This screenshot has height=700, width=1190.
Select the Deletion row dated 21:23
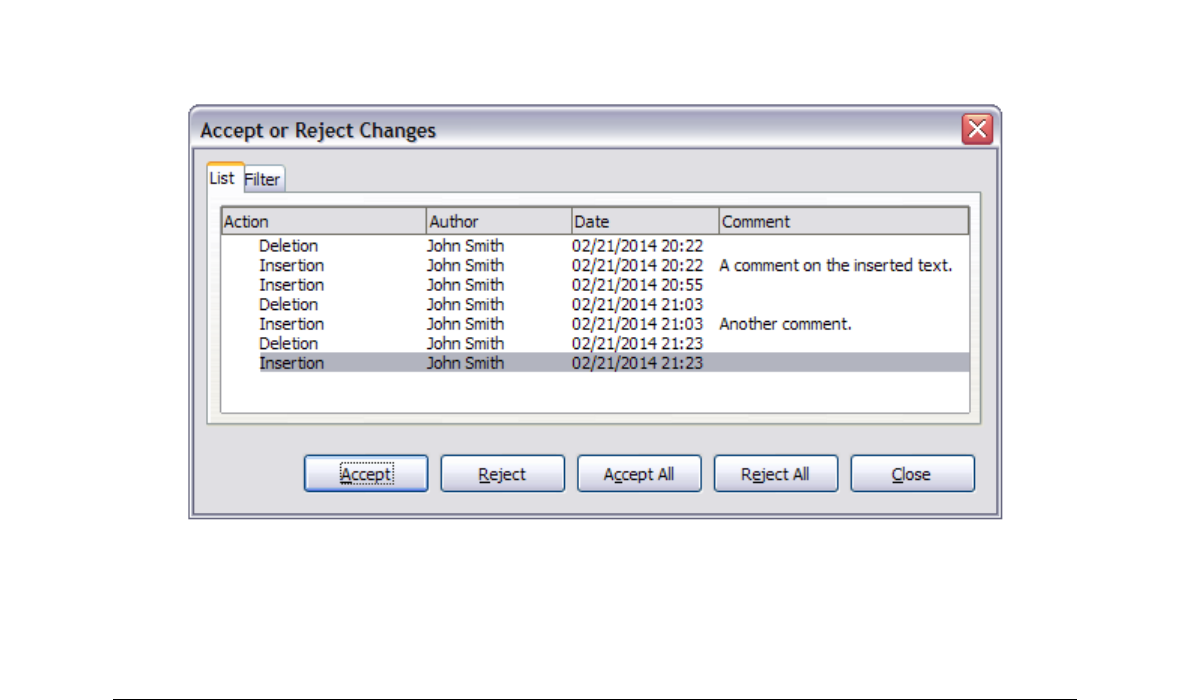595,344
